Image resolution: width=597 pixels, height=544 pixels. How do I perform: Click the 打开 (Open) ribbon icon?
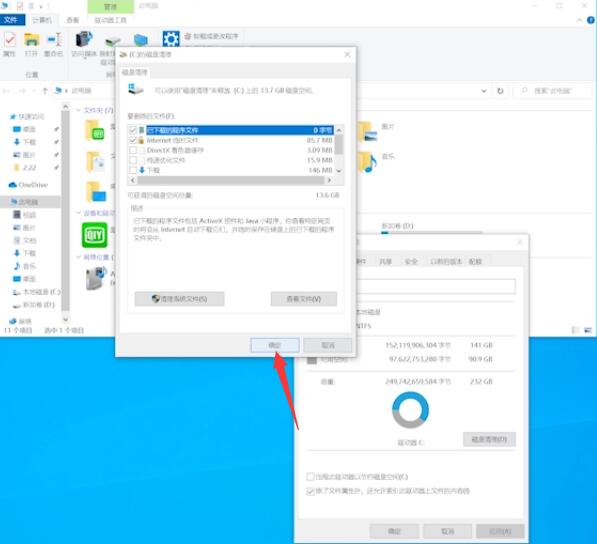tap(32, 44)
